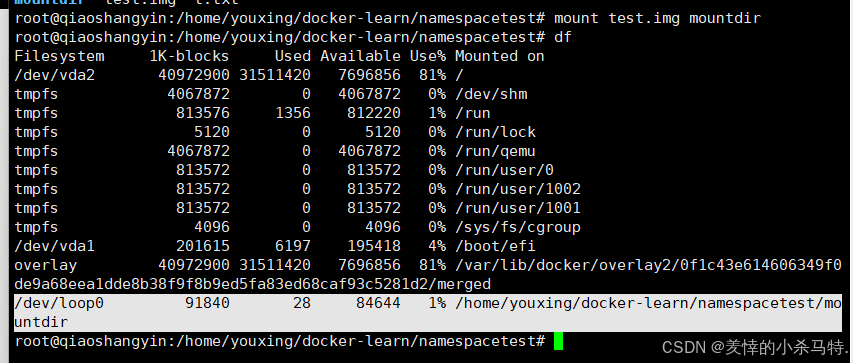The height and width of the screenshot is (363, 853).
Task: Click the '/run/qemu' mount point
Action: (495, 151)
